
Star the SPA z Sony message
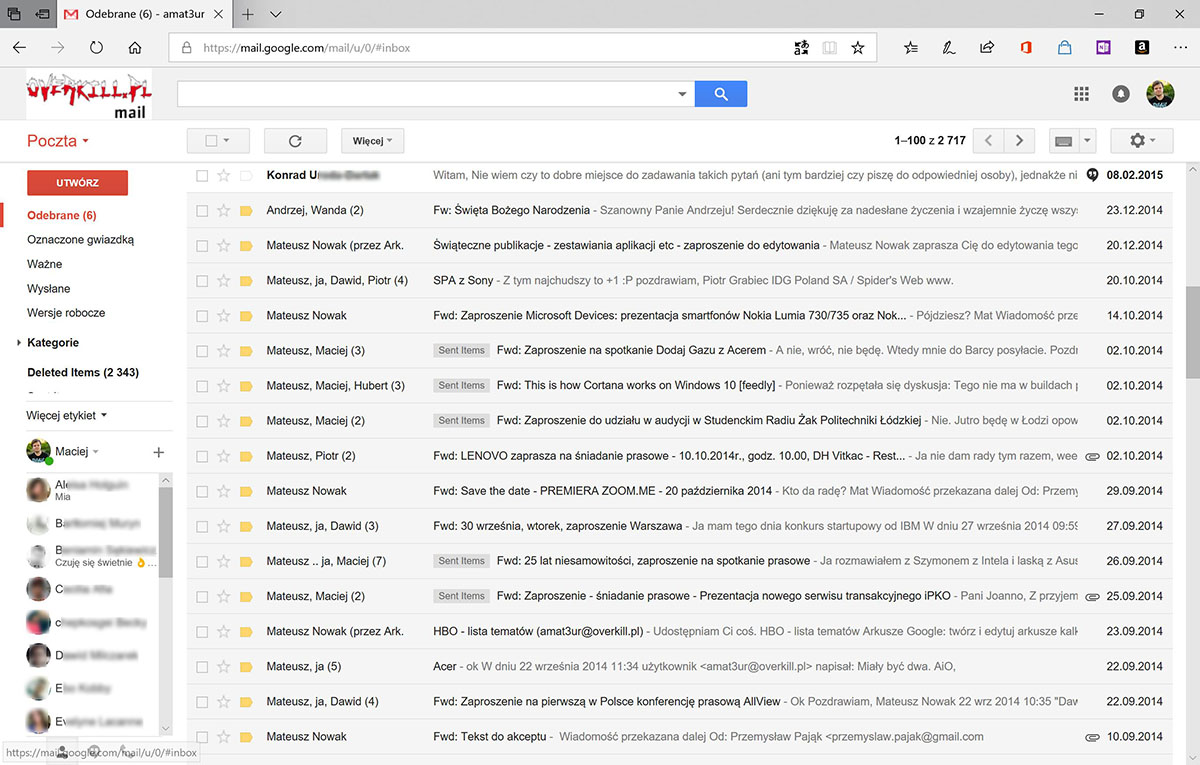(x=224, y=280)
